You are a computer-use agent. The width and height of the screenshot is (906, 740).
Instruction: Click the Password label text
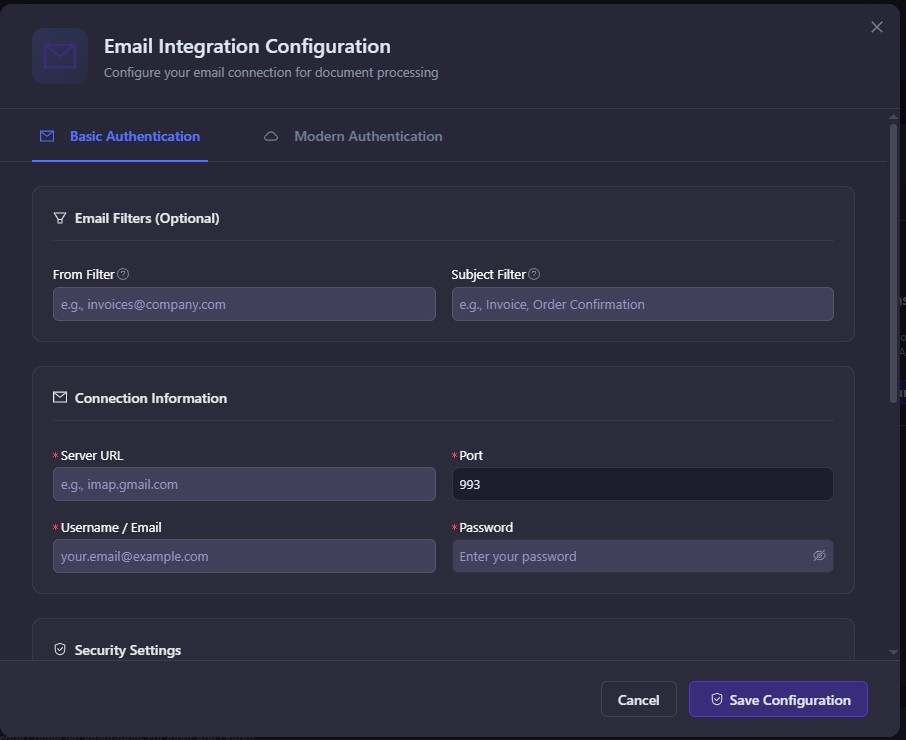click(486, 527)
